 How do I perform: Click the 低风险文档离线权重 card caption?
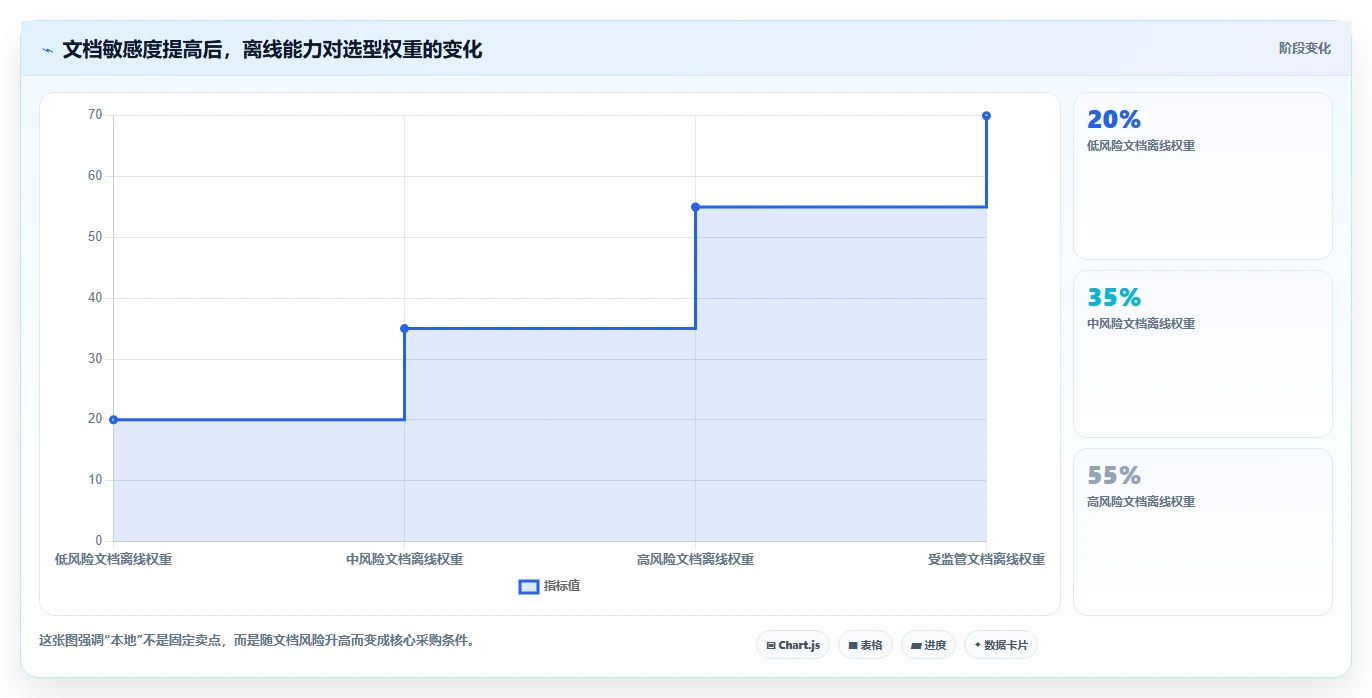[x=1141, y=146]
